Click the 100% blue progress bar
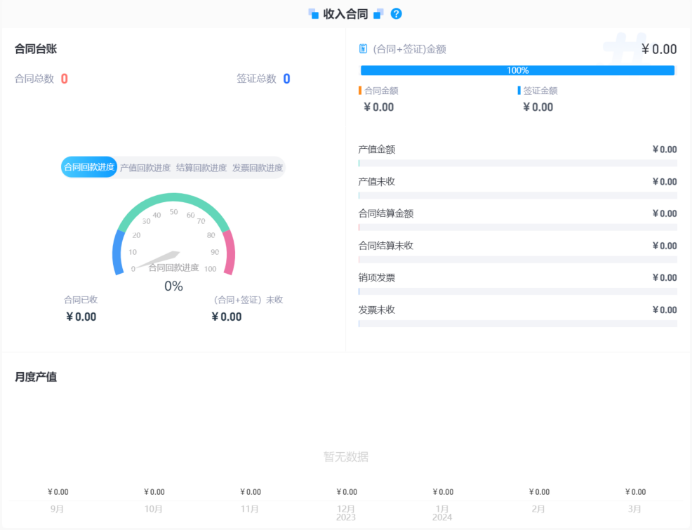 [518, 70]
